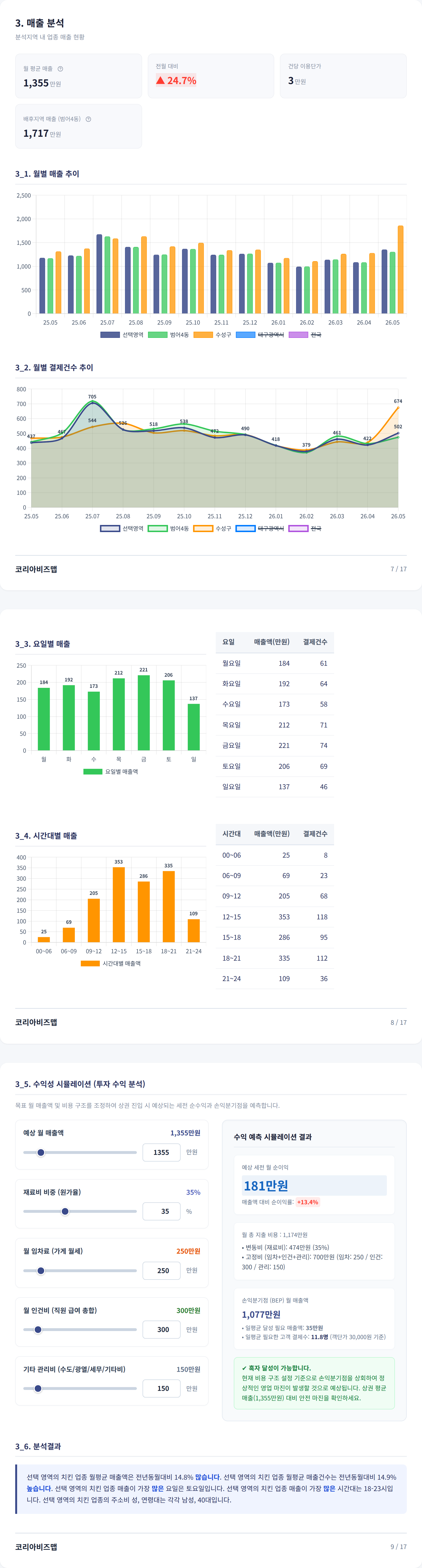The image size is (422, 1568).
Task: Click the +13.4% 순이익률 badge
Action: tap(307, 1202)
